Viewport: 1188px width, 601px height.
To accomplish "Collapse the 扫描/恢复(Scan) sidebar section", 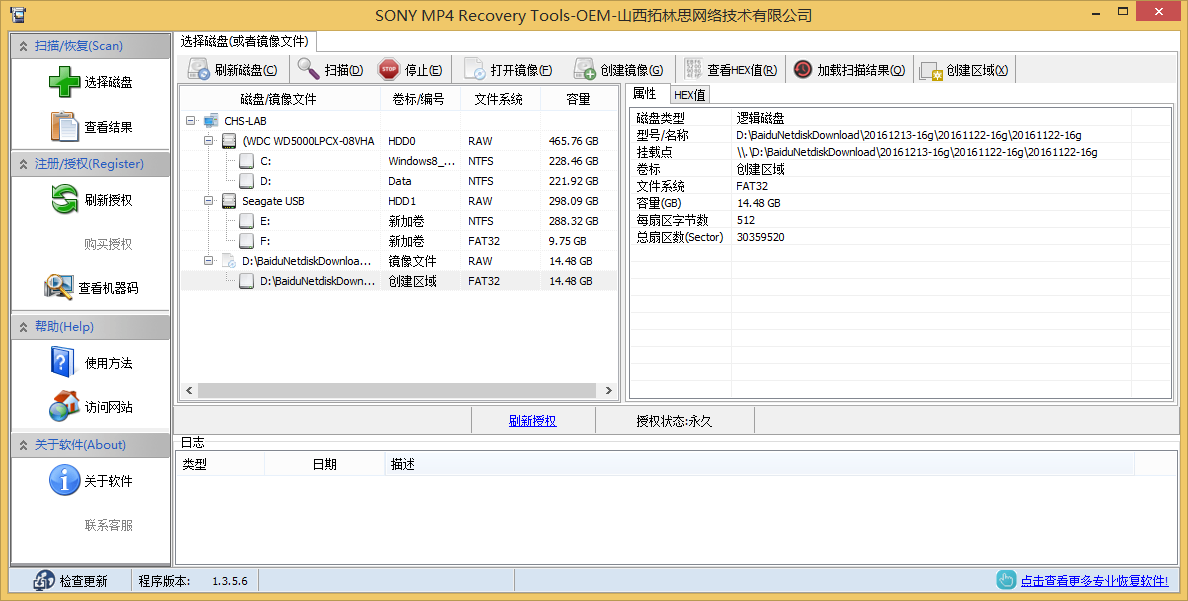I will (x=23, y=46).
